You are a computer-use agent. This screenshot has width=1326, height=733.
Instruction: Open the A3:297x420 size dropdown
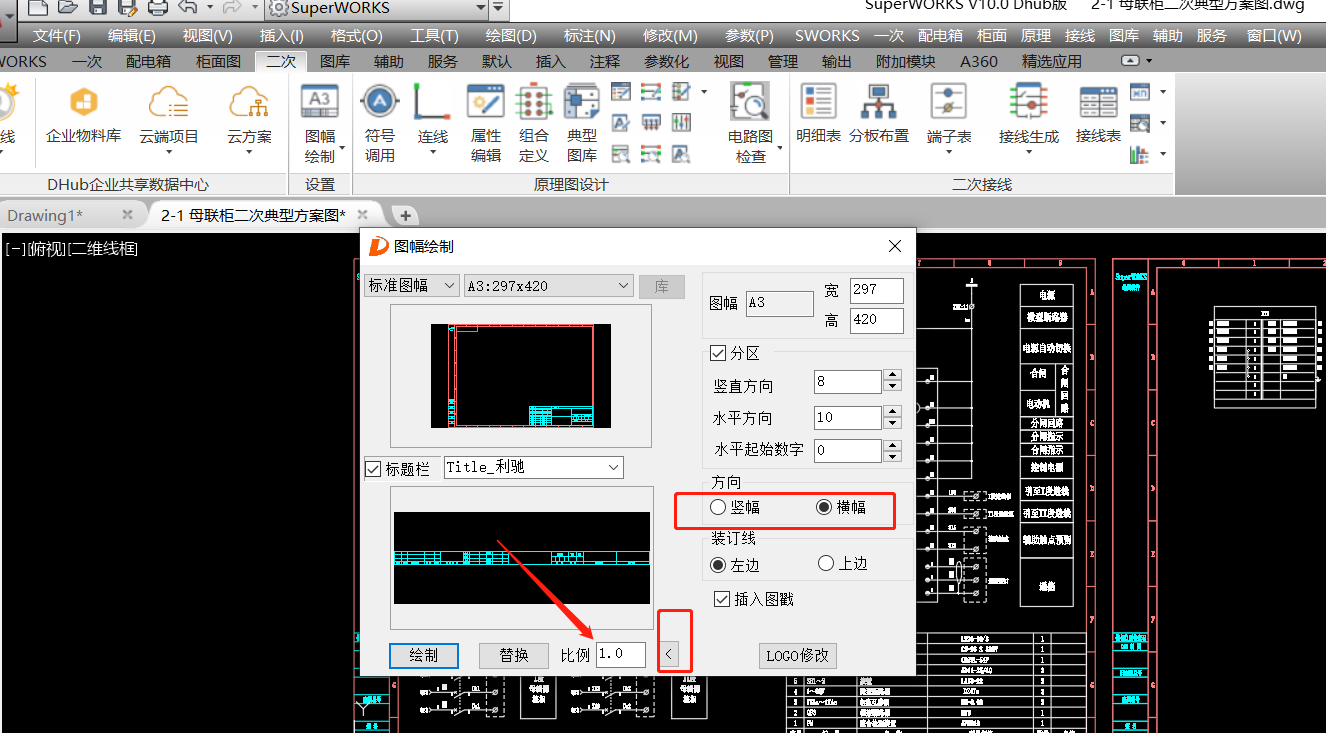click(x=548, y=286)
